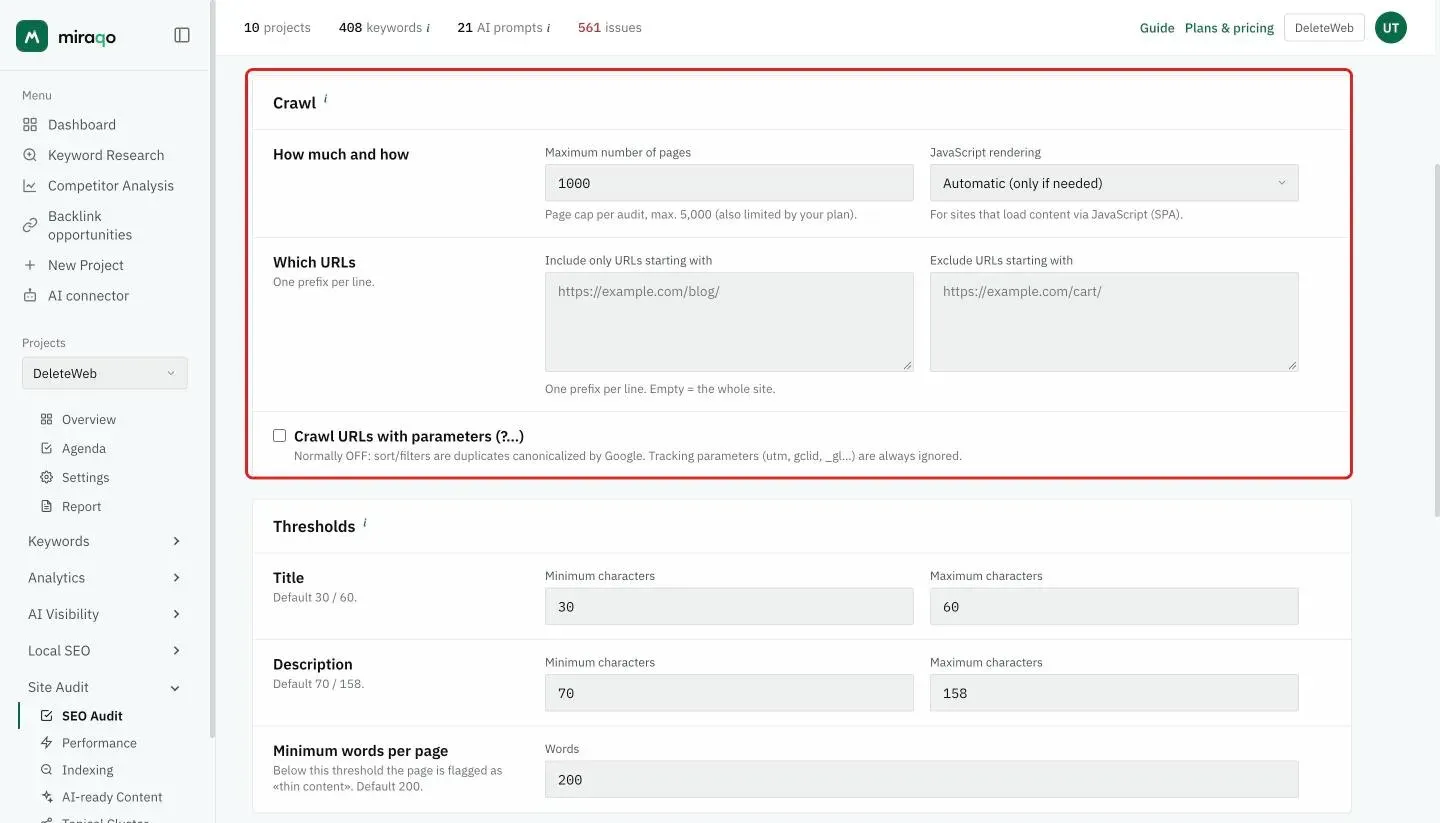The image size is (1440, 823).
Task: Open Plans & pricing link
Action: pos(1229,28)
